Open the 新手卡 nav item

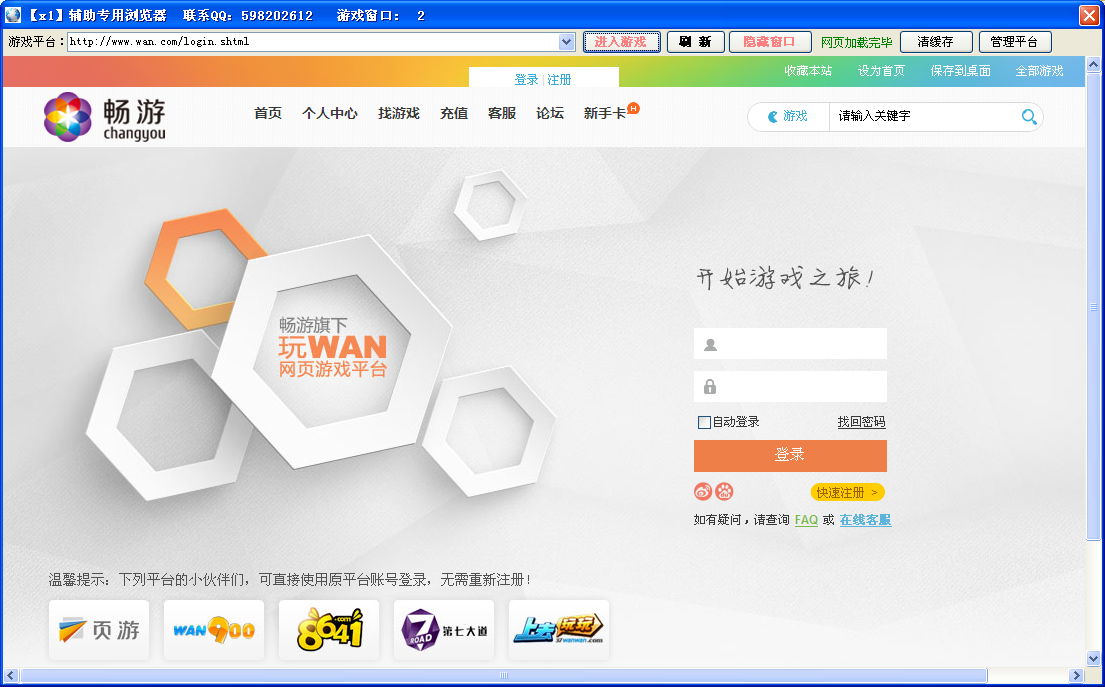pyautogui.click(x=605, y=113)
